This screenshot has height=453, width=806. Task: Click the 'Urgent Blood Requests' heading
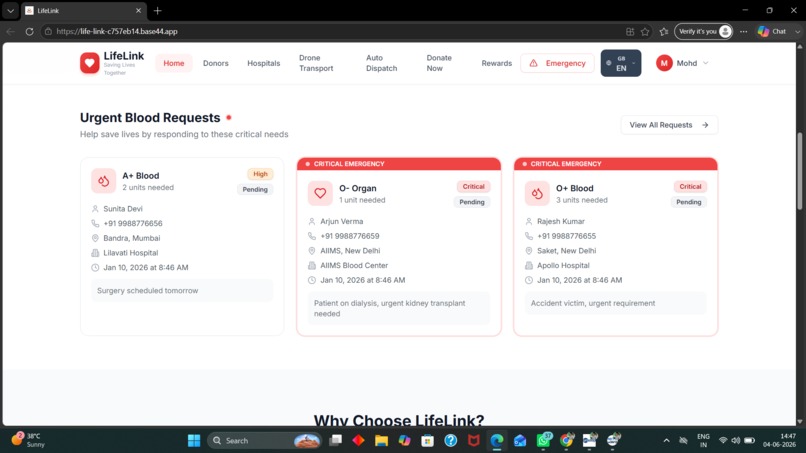click(150, 118)
